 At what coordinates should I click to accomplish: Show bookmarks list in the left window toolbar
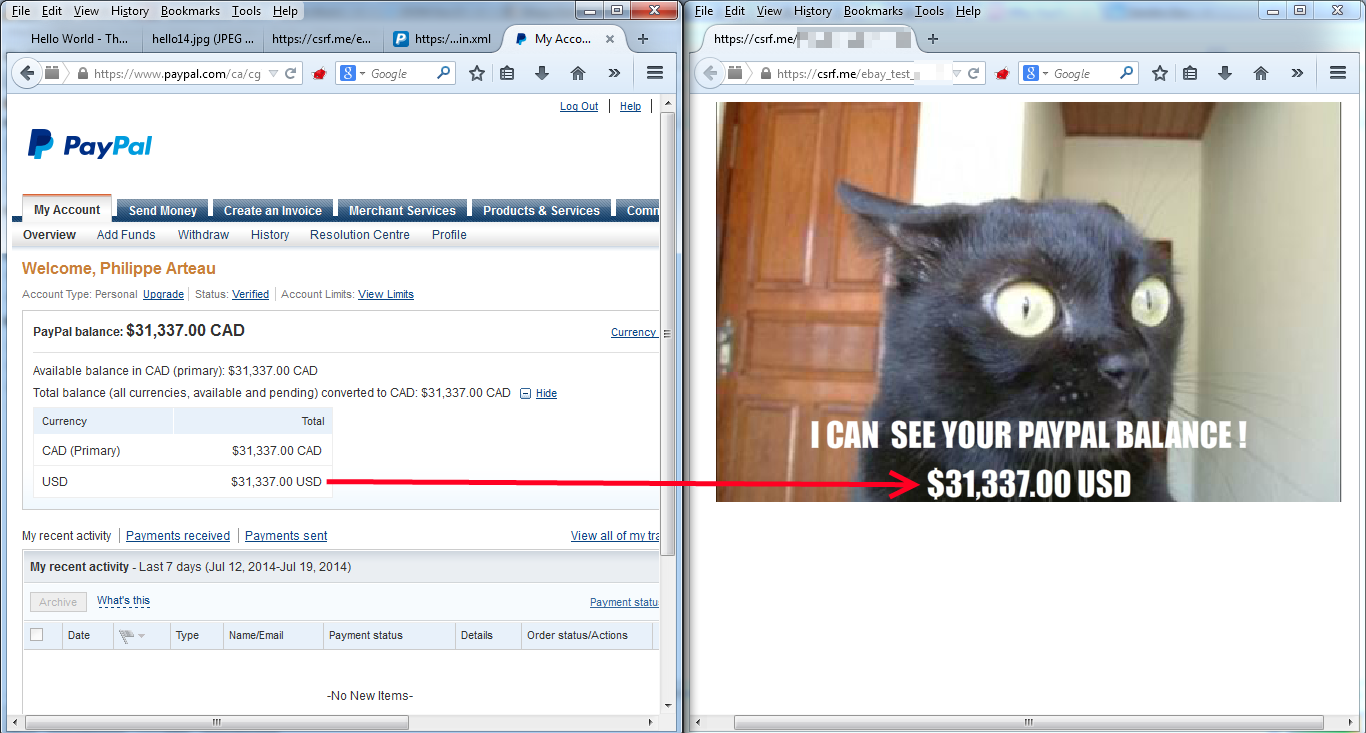click(x=507, y=73)
